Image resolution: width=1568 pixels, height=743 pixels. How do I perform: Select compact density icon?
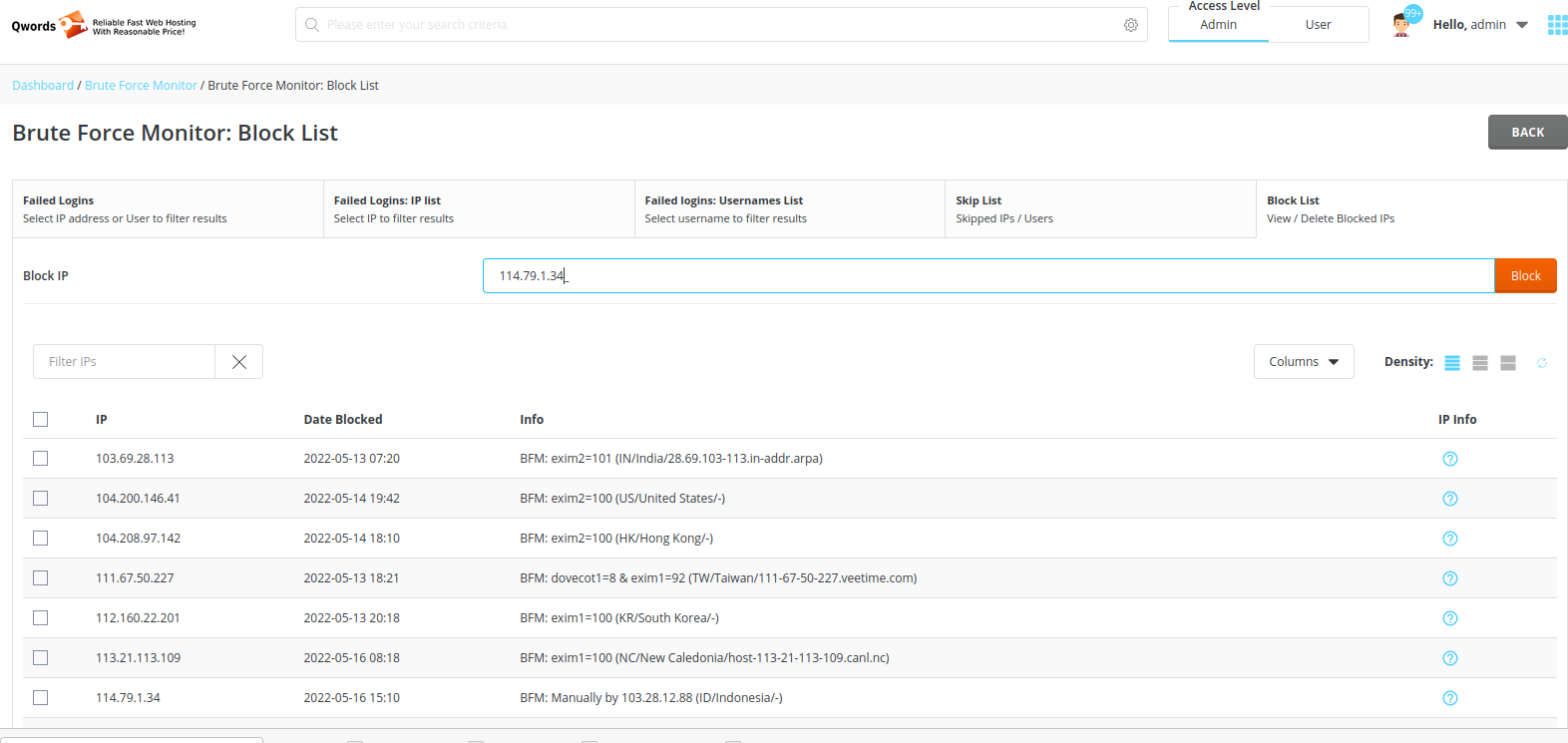point(1452,363)
